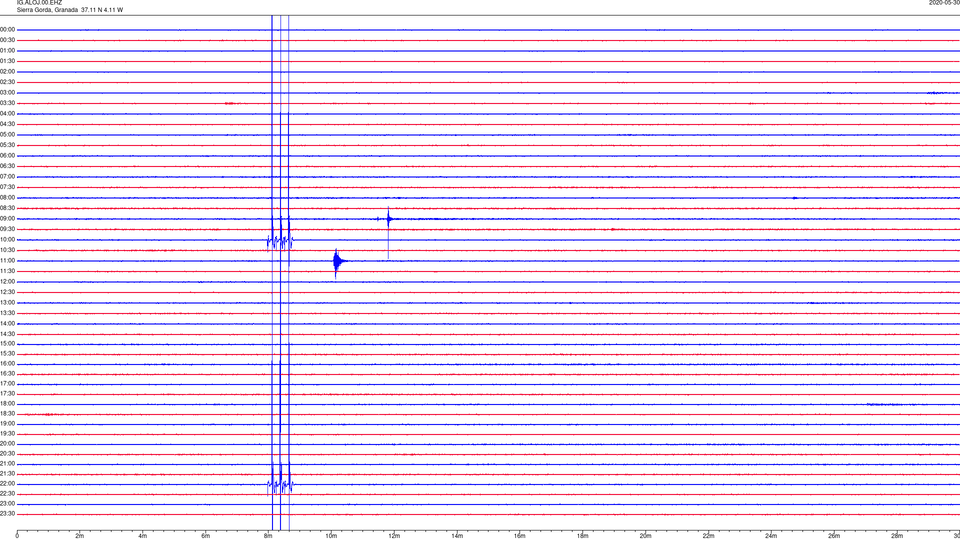Pick the 19:00 trace label
Viewport: 960px width, 540px height.
pos(8,424)
